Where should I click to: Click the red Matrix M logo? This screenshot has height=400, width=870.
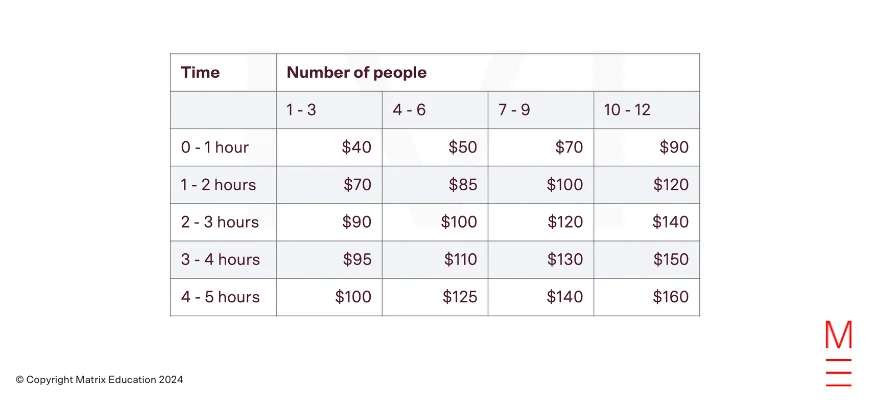[x=838, y=353]
